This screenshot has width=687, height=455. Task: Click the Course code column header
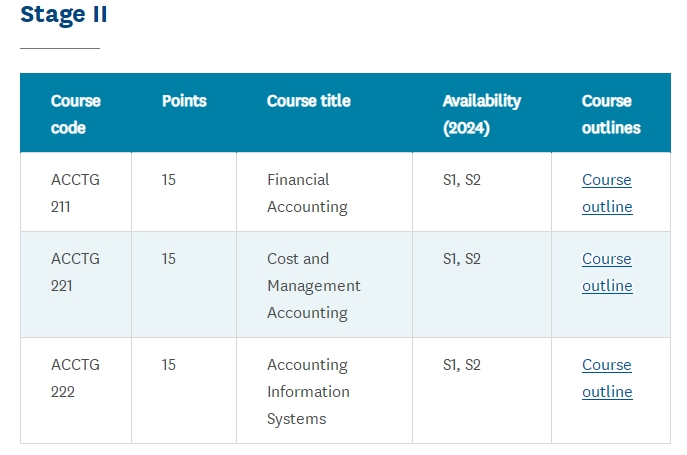[x=76, y=114]
